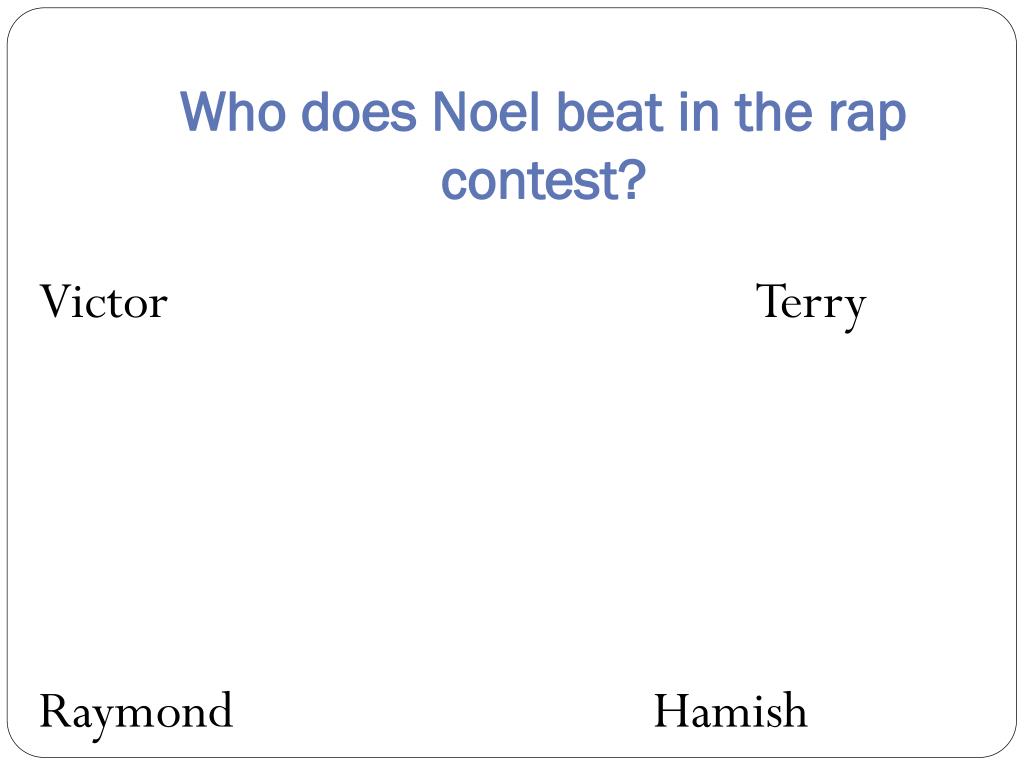
Task: Click the letter W starting the question
Action: pos(204,112)
